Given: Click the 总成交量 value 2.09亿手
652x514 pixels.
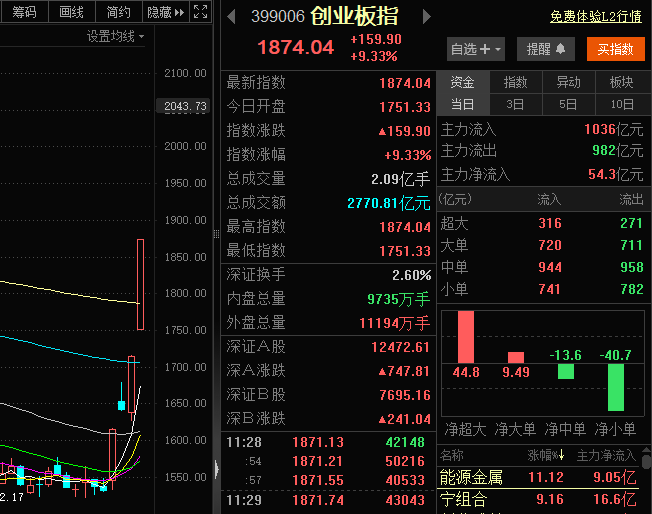Looking at the screenshot, I should [400, 179].
